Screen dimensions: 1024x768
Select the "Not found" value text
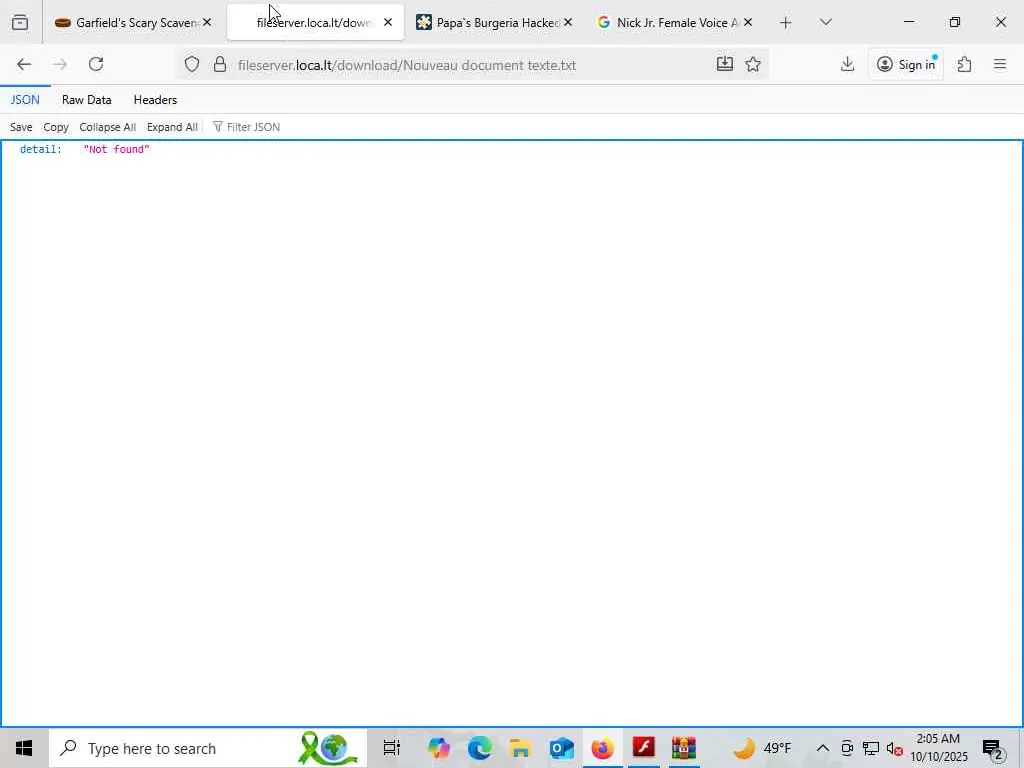click(116, 150)
